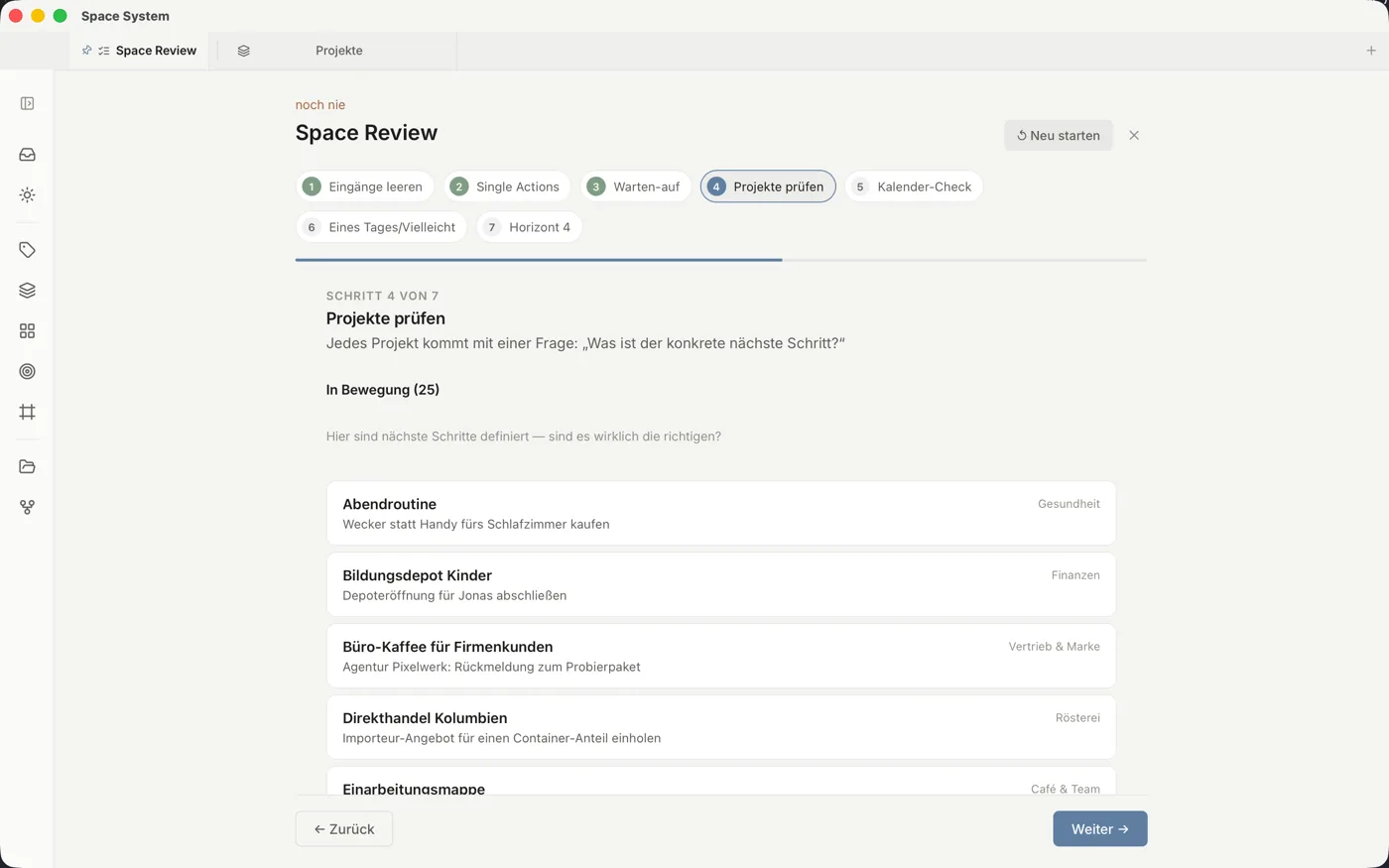This screenshot has width=1389, height=868.
Task: Open the hash frame icon in sidebar
Action: click(x=27, y=412)
